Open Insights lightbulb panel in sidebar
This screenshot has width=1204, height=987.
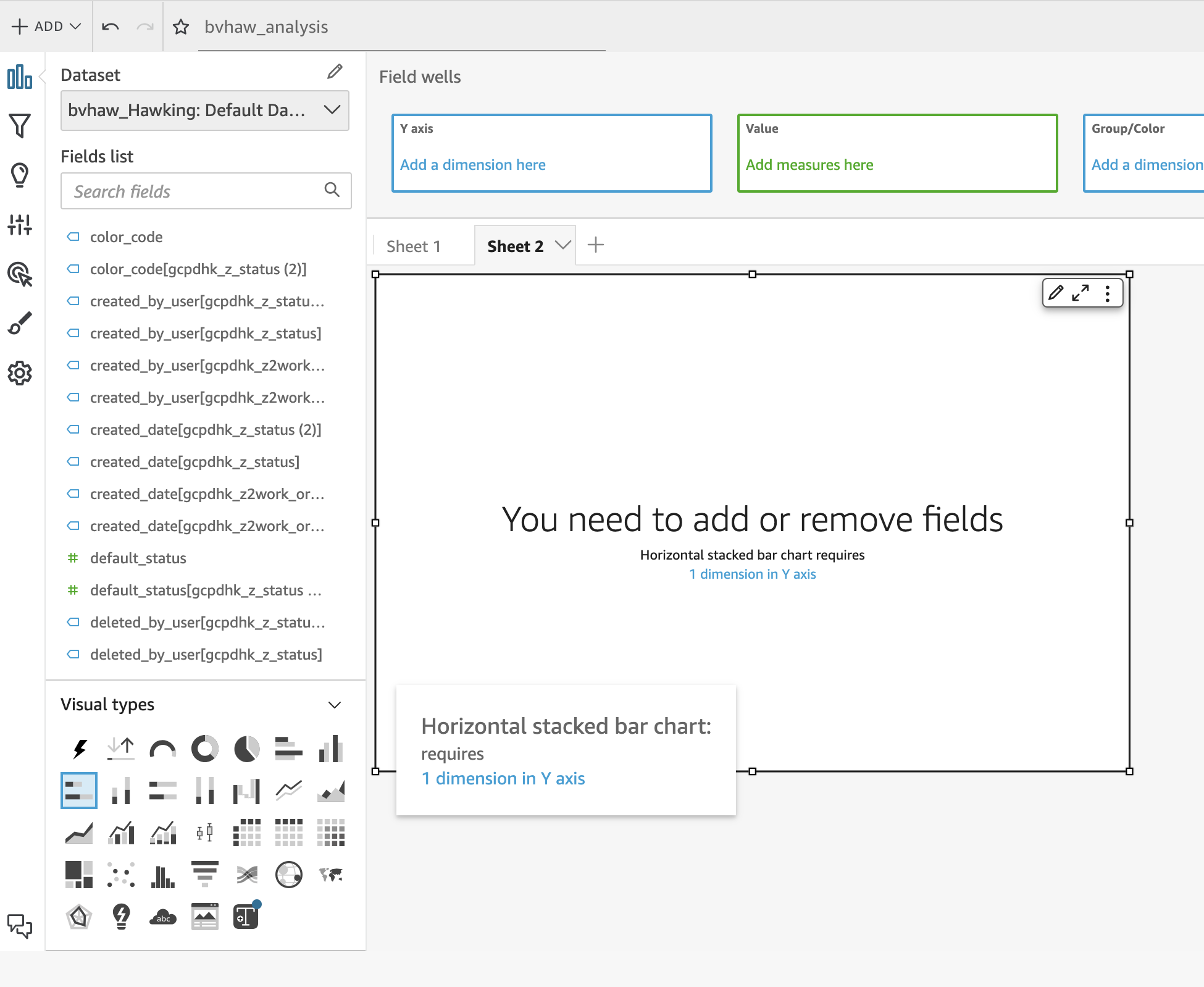(20, 175)
